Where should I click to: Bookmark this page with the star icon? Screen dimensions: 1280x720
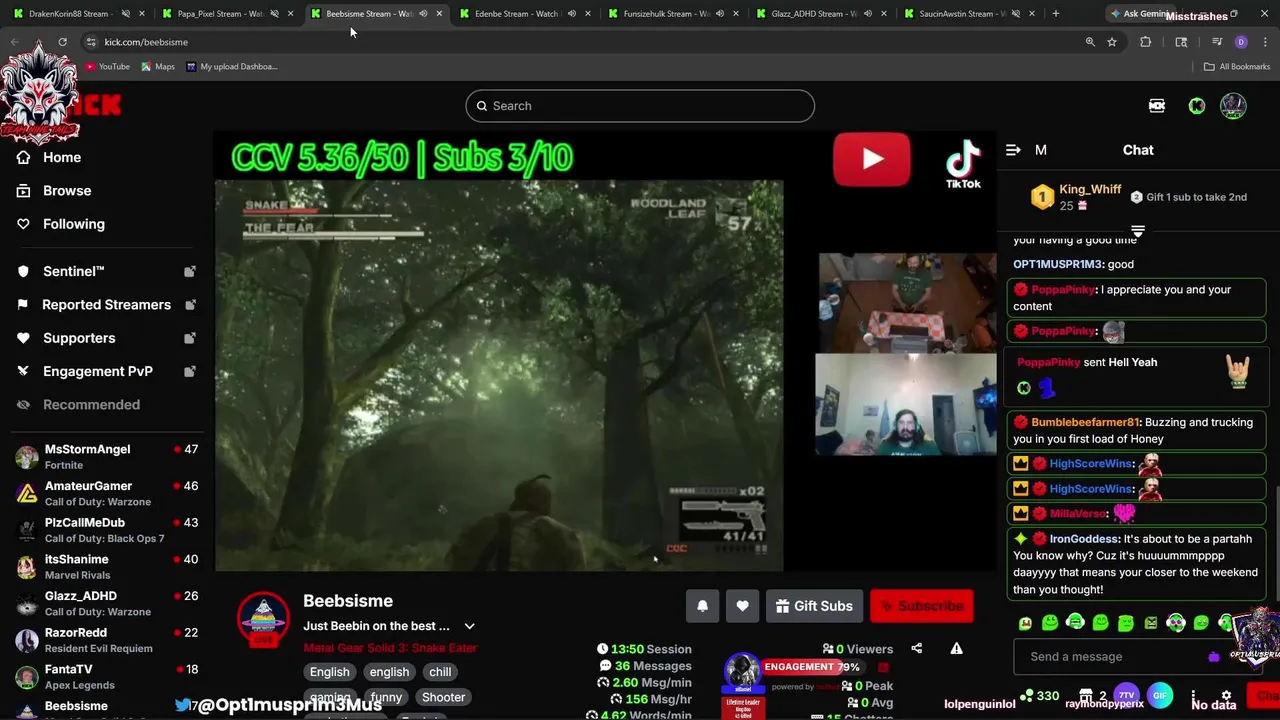pyautogui.click(x=1112, y=42)
